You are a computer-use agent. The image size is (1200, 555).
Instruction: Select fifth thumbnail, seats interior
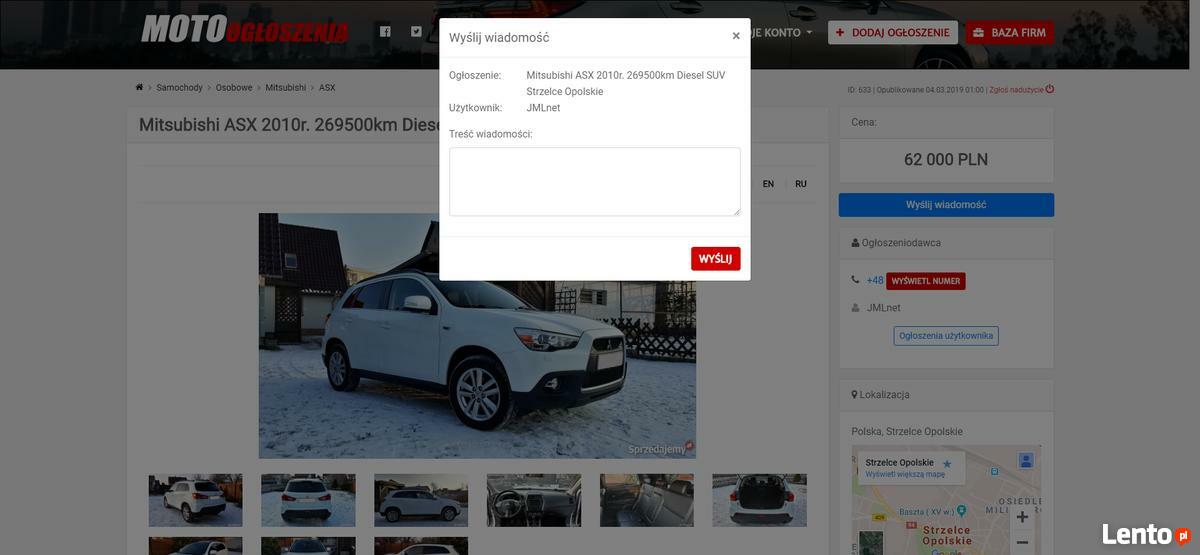tap(647, 500)
